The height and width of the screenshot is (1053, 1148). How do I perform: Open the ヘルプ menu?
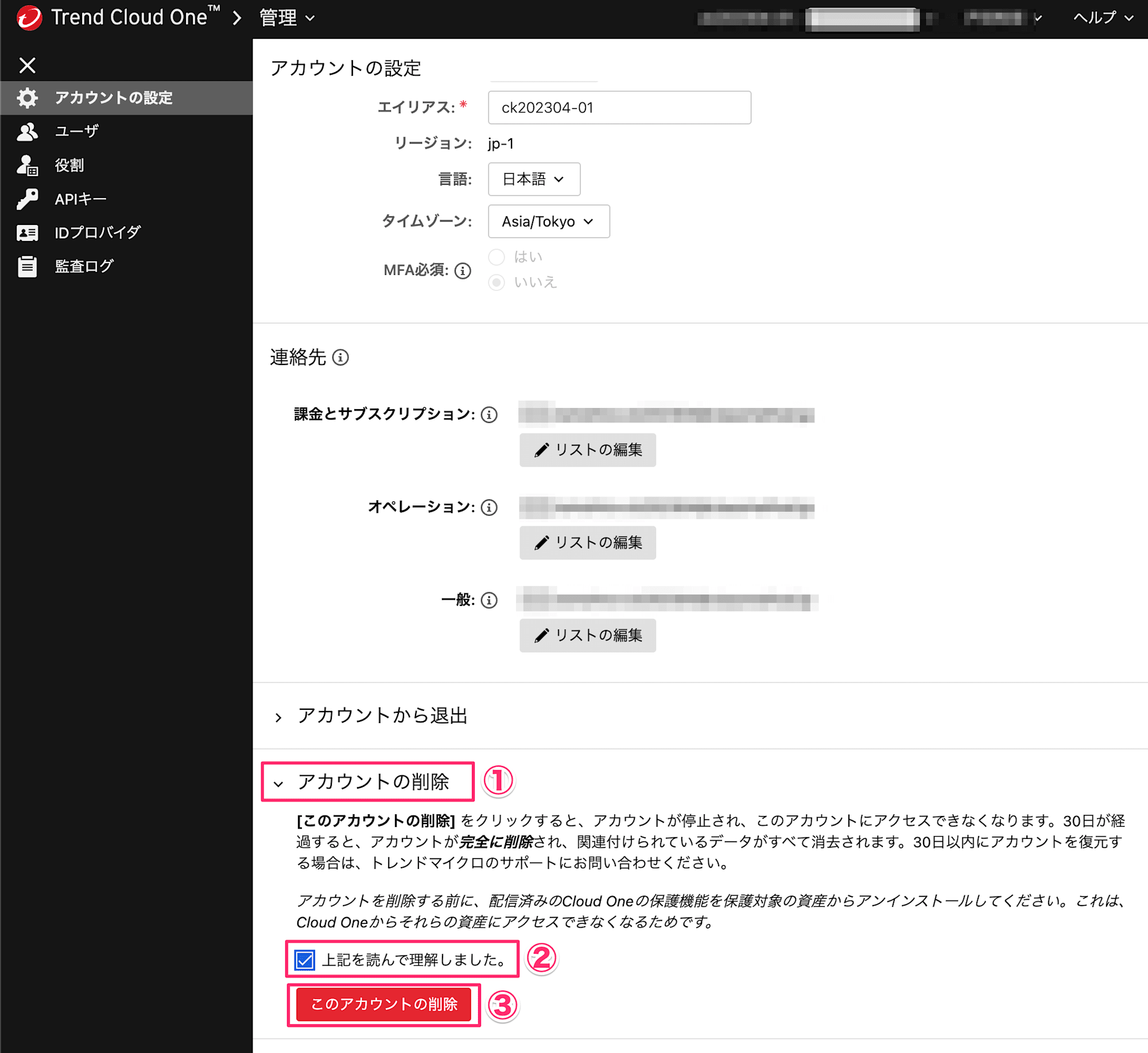click(1103, 18)
